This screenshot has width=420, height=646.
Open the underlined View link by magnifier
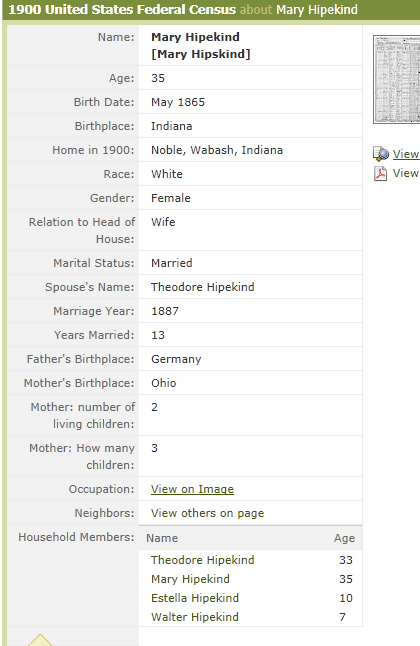pyautogui.click(x=406, y=154)
